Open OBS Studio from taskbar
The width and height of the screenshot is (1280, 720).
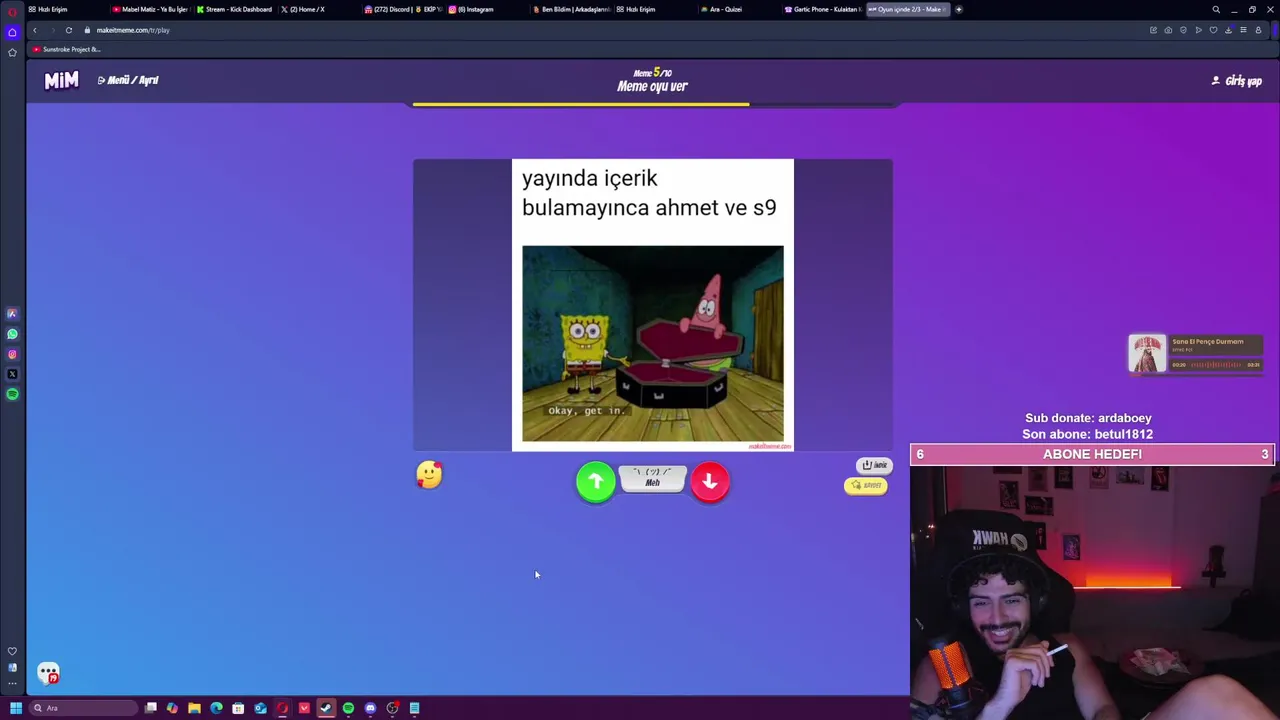click(x=392, y=708)
